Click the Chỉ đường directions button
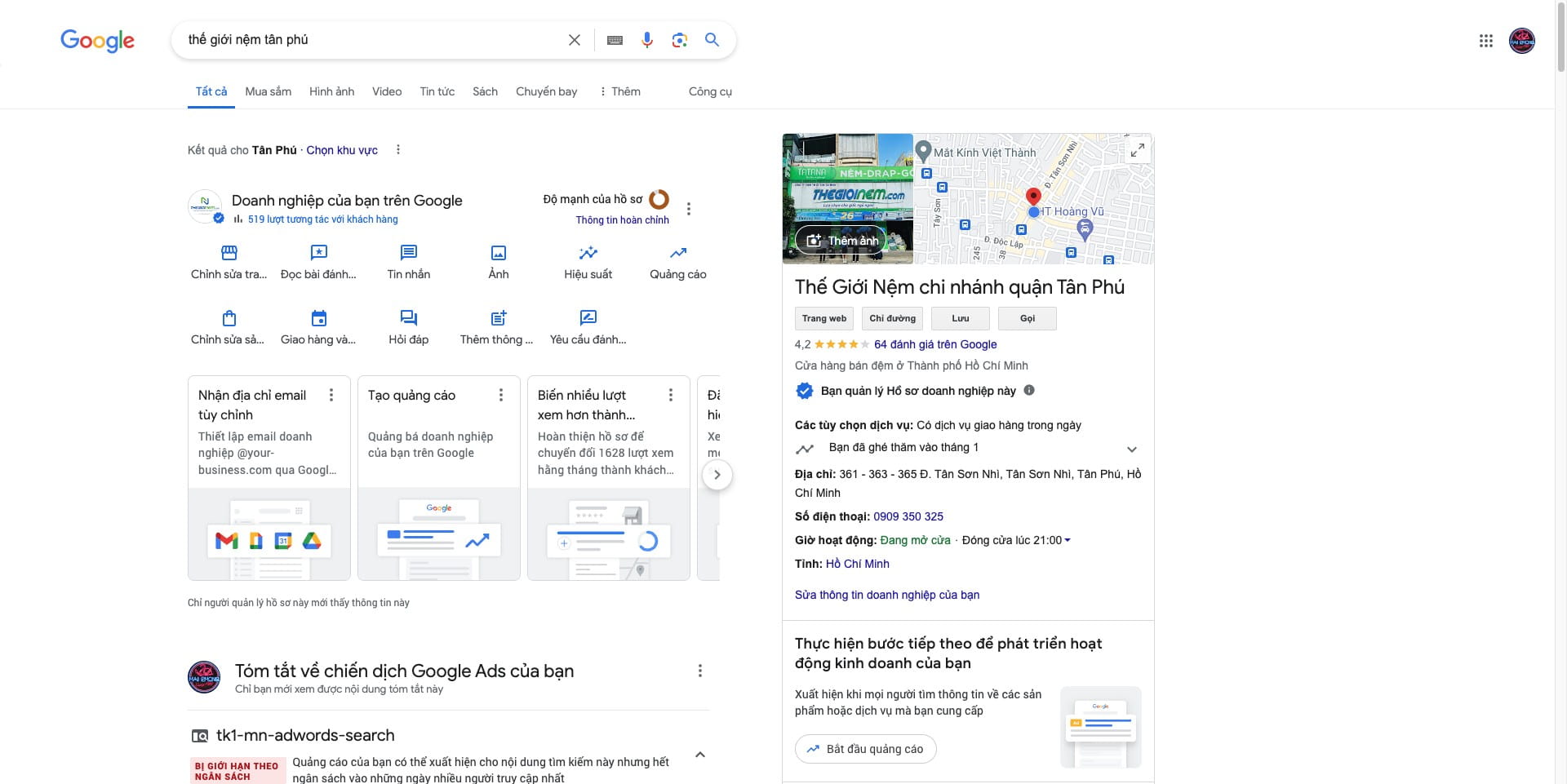1567x784 pixels. click(892, 318)
